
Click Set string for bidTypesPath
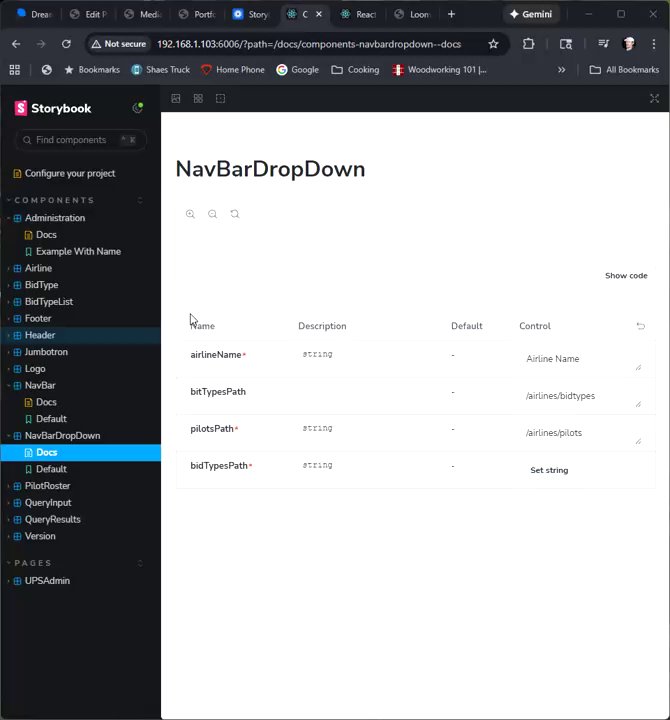click(549, 470)
